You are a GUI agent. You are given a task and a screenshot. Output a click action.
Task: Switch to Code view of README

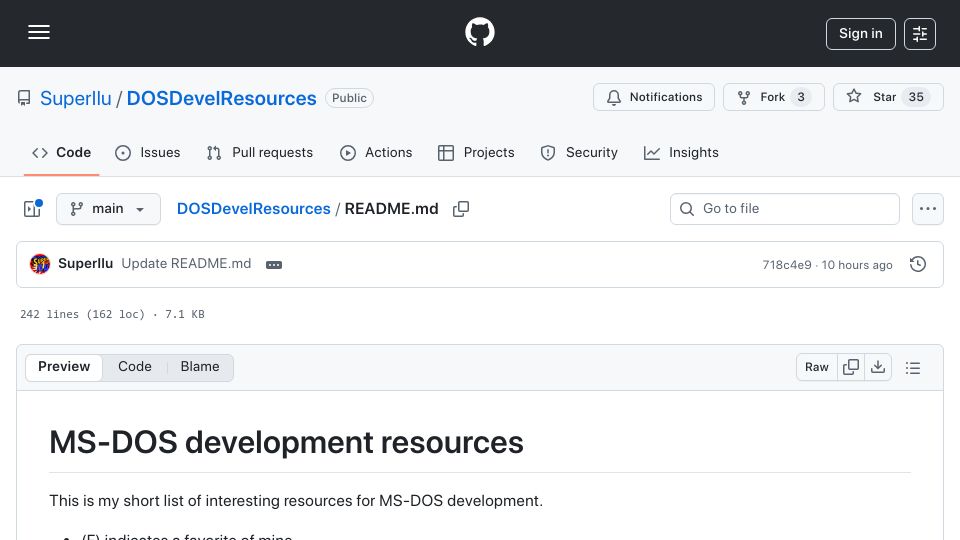135,367
